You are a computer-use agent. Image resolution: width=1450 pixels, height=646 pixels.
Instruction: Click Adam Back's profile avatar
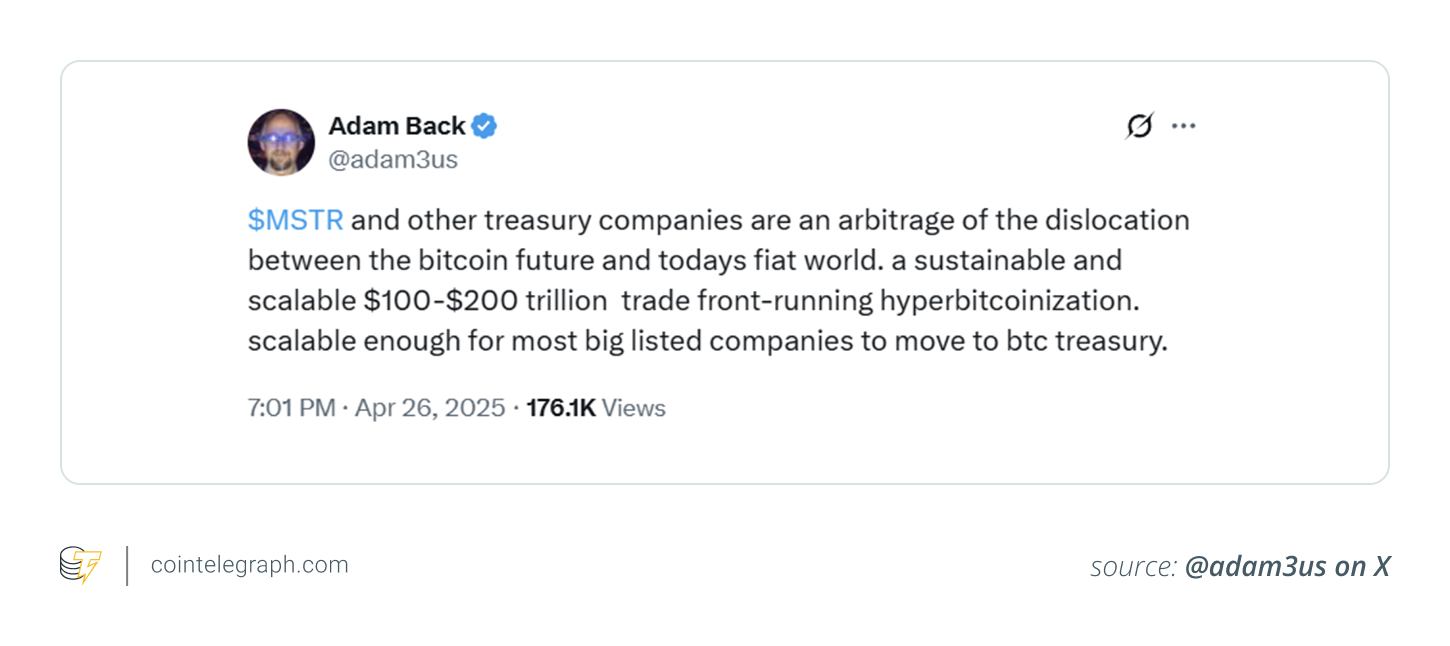click(x=281, y=142)
